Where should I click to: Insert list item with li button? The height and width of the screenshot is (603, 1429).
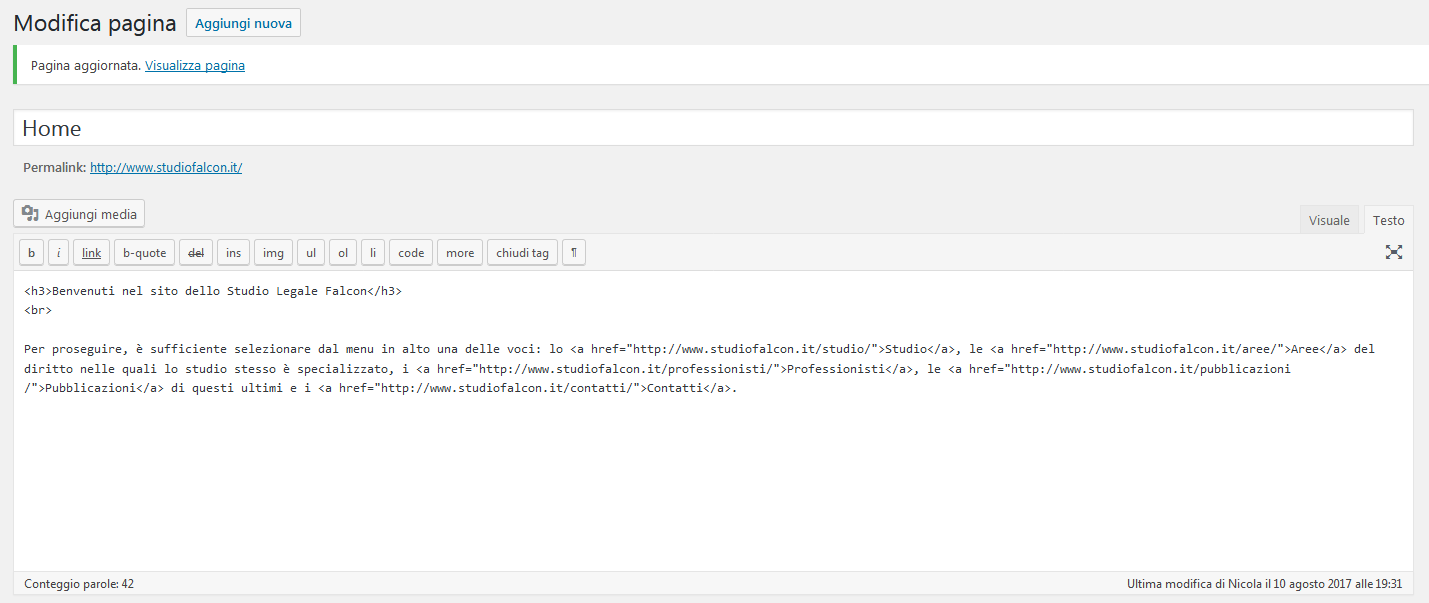(373, 253)
